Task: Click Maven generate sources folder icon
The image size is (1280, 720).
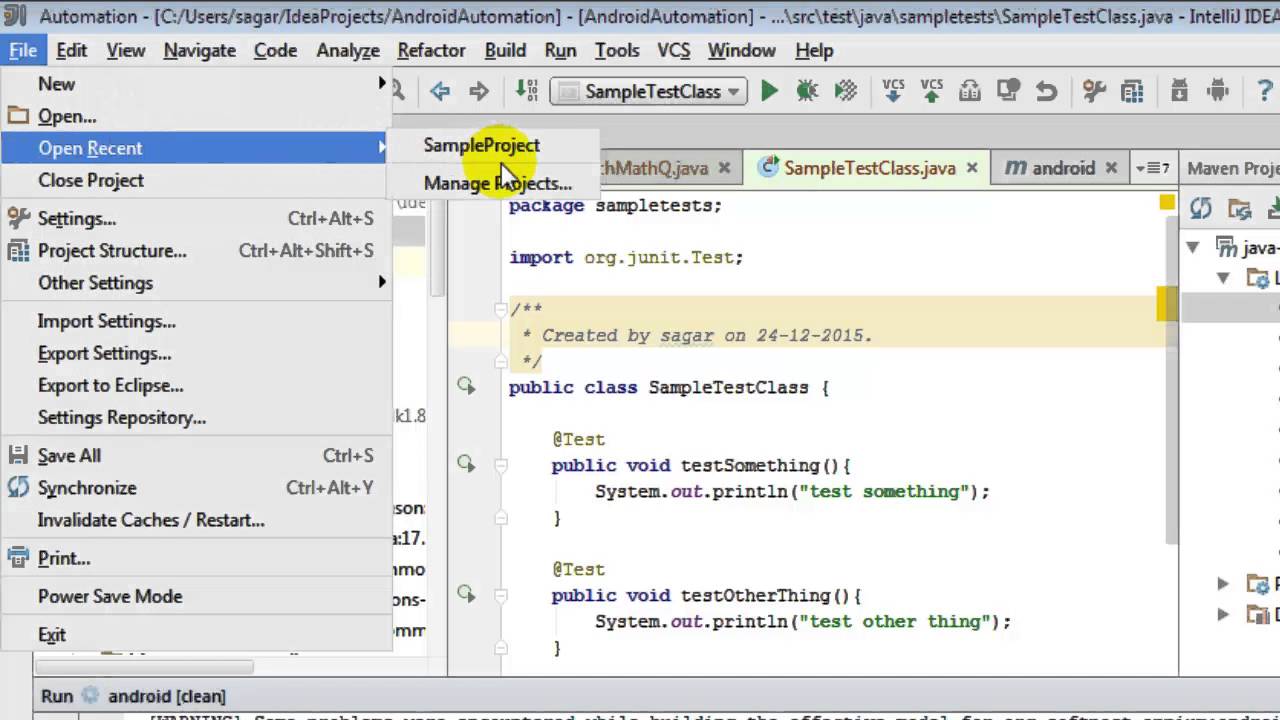Action: [x=1240, y=209]
